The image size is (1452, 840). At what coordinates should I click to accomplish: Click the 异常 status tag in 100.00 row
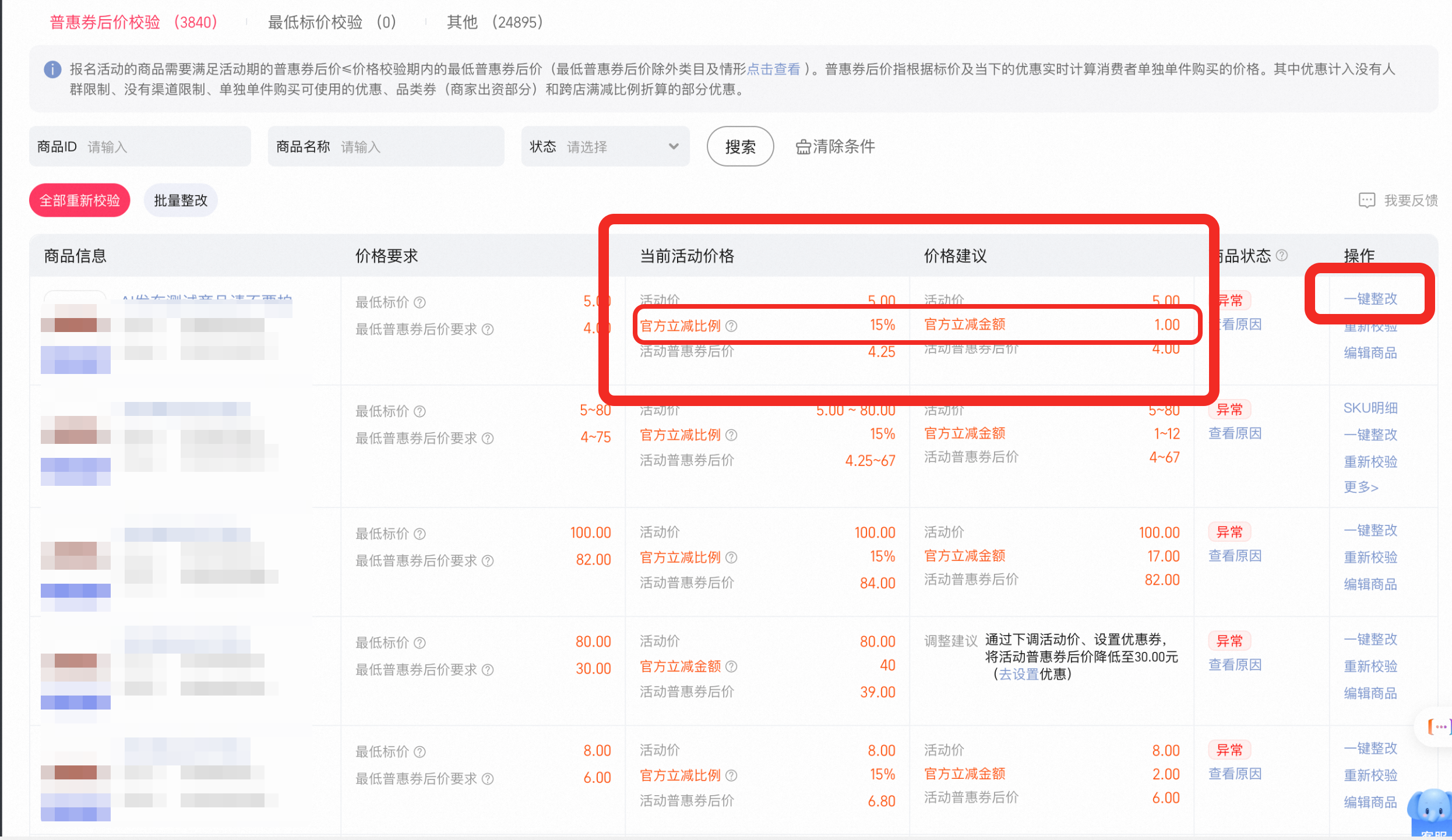1229,532
